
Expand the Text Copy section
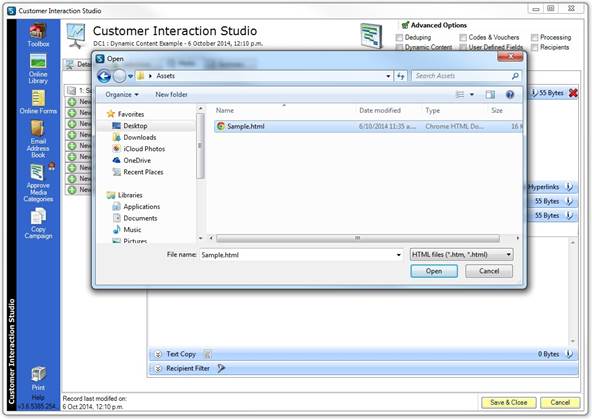coord(159,354)
